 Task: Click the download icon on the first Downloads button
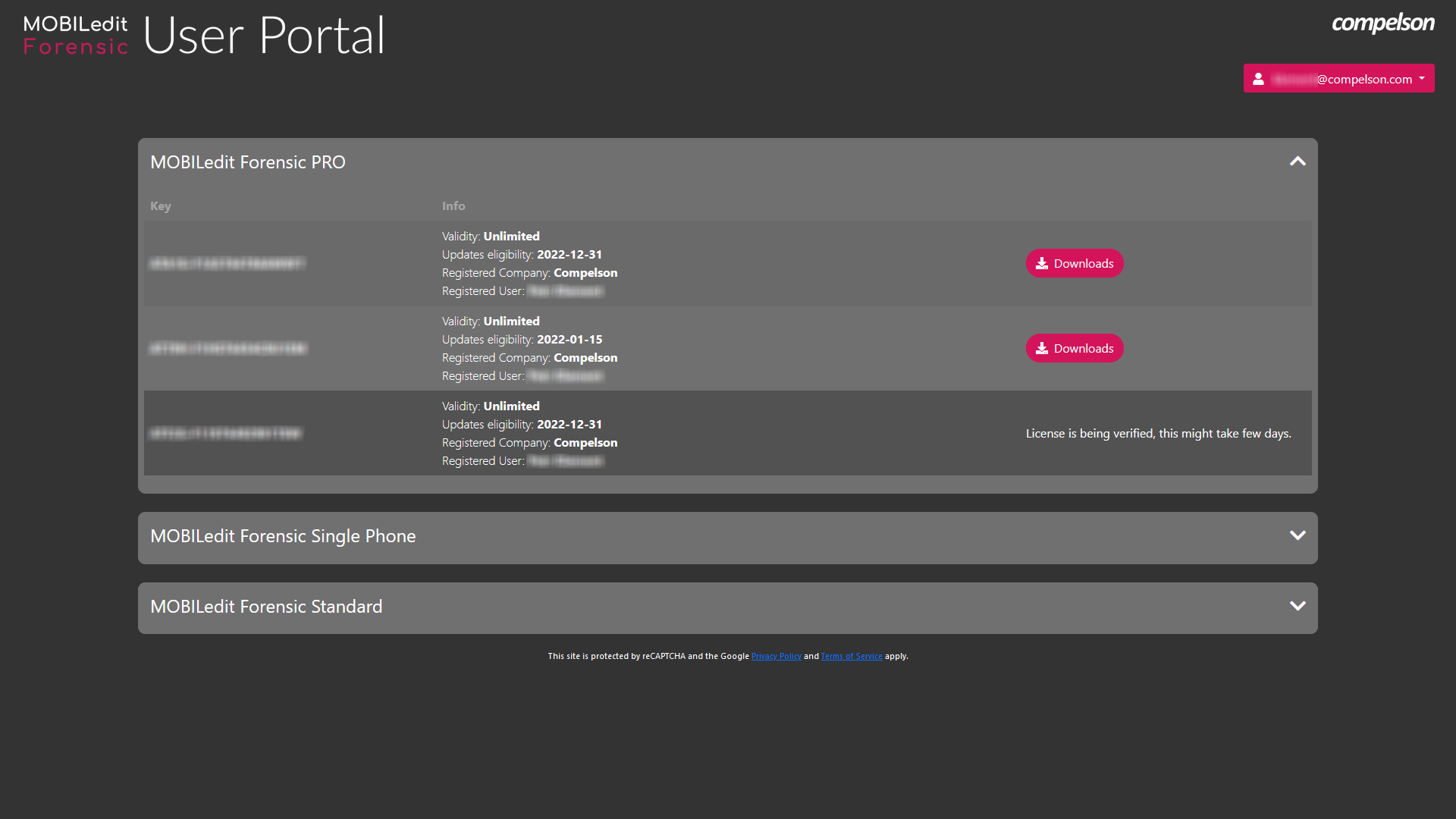point(1040,263)
